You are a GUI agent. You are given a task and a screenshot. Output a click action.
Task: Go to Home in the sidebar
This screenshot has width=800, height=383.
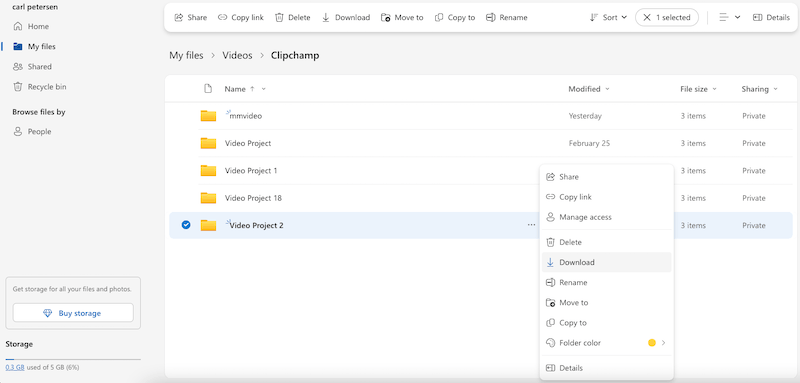[x=32, y=26]
